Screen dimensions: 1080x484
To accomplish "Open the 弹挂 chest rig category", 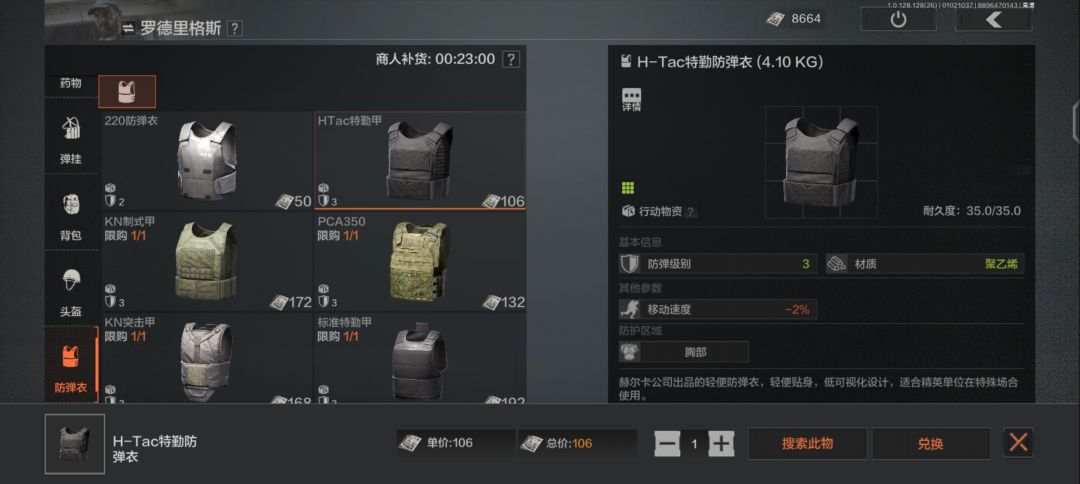I will [x=71, y=140].
